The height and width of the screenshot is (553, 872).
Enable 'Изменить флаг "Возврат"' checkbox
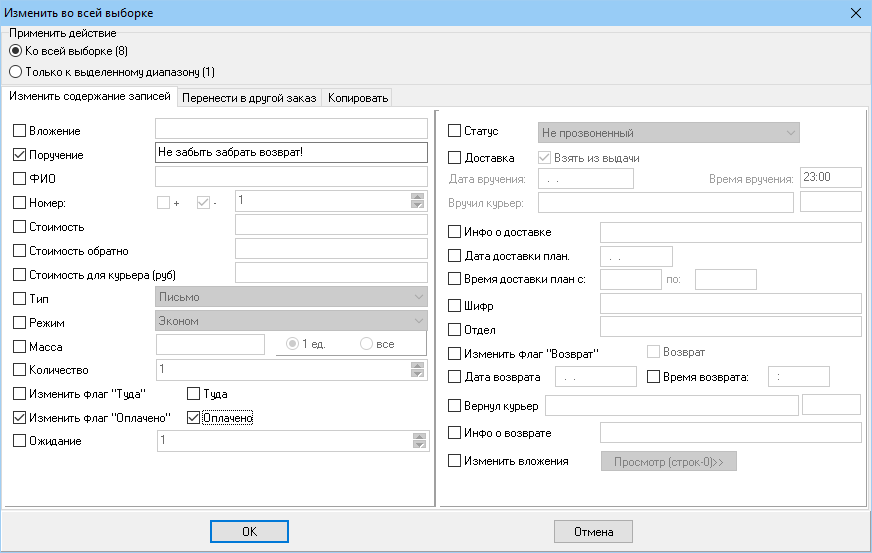(454, 353)
